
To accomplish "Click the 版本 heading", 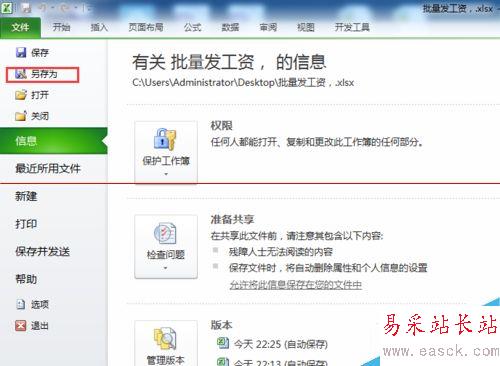I will coord(221,324).
